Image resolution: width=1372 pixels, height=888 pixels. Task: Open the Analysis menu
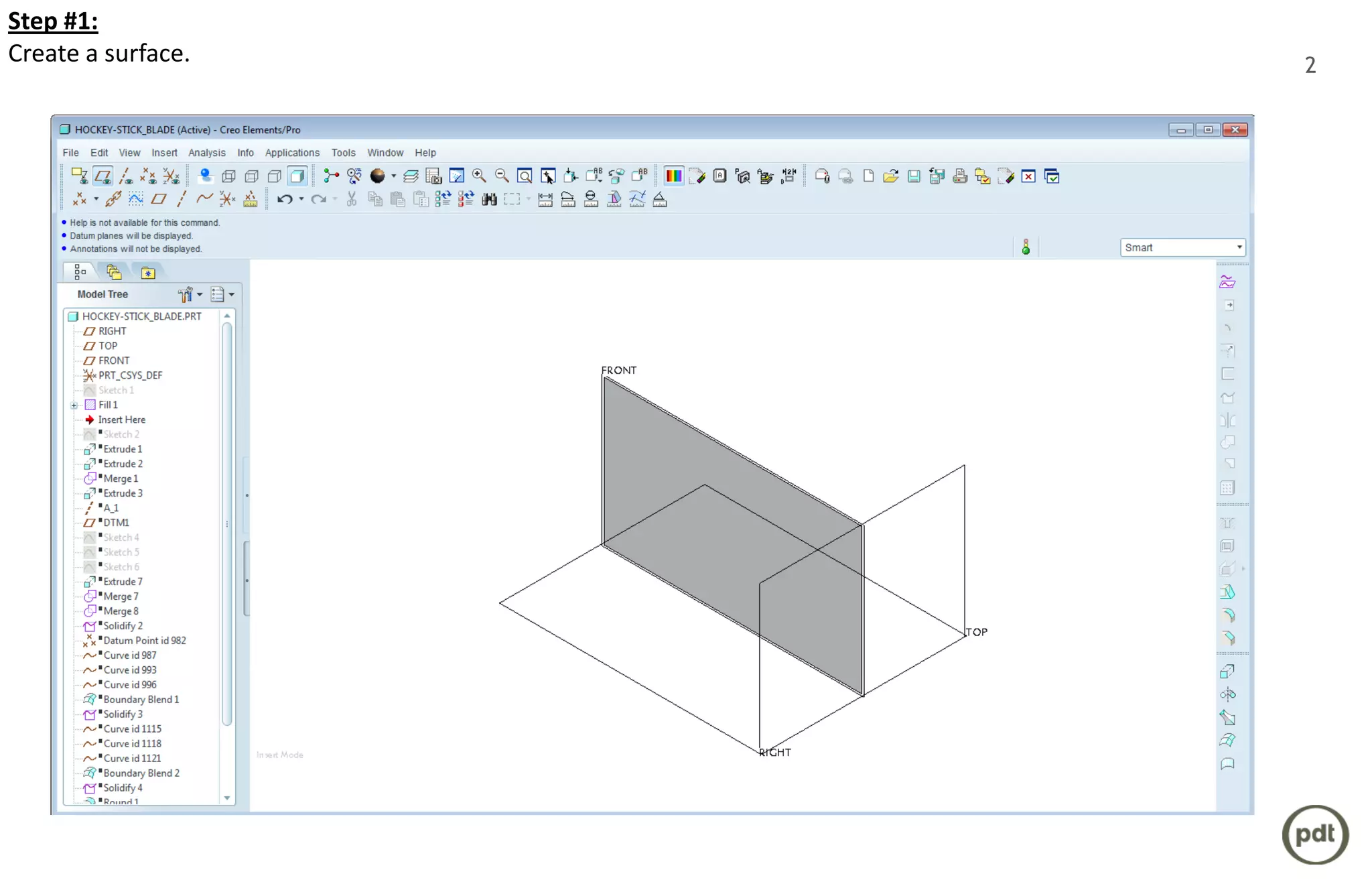coord(206,153)
